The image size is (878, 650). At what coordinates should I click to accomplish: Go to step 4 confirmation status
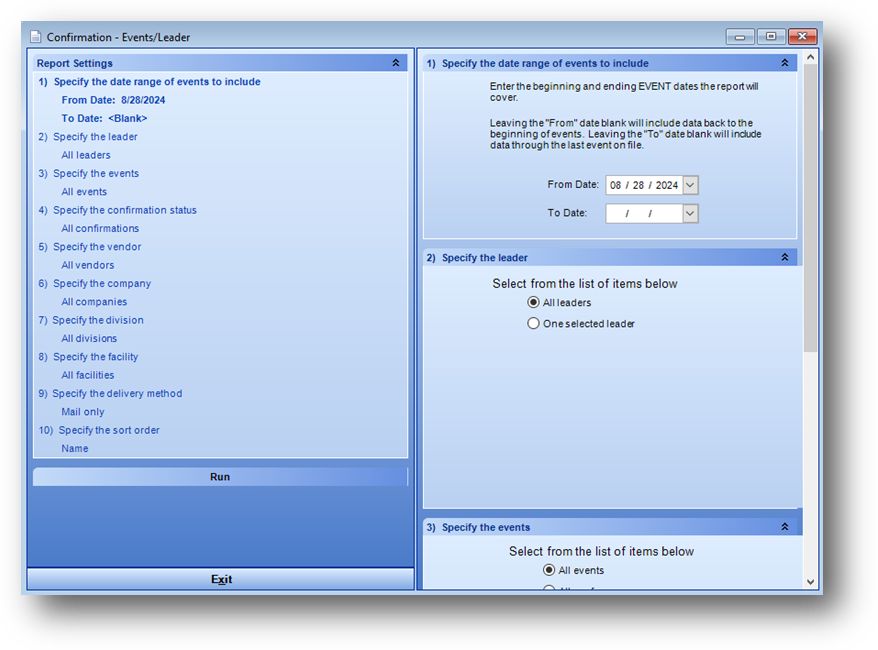coord(118,210)
